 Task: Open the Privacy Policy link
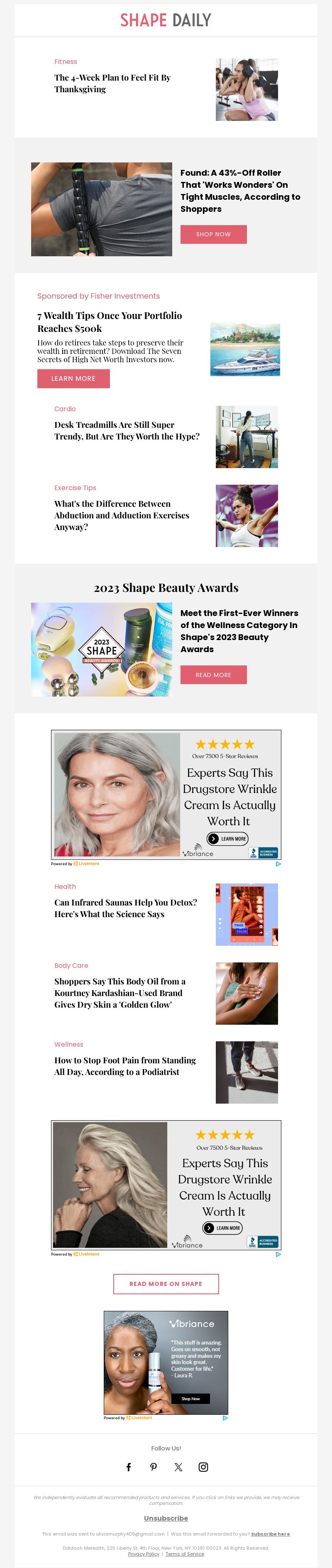click(144, 1554)
